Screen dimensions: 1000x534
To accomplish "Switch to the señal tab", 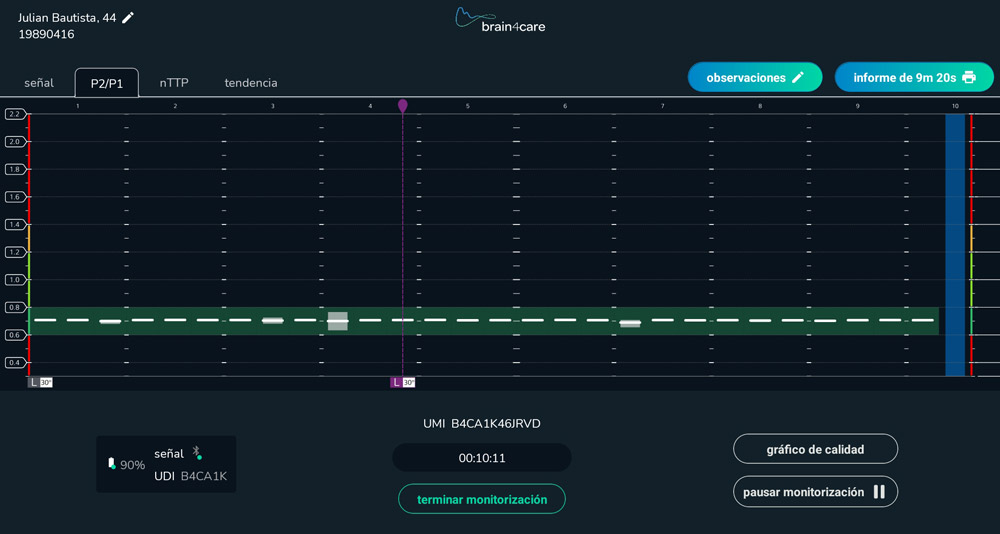I will (x=39, y=83).
